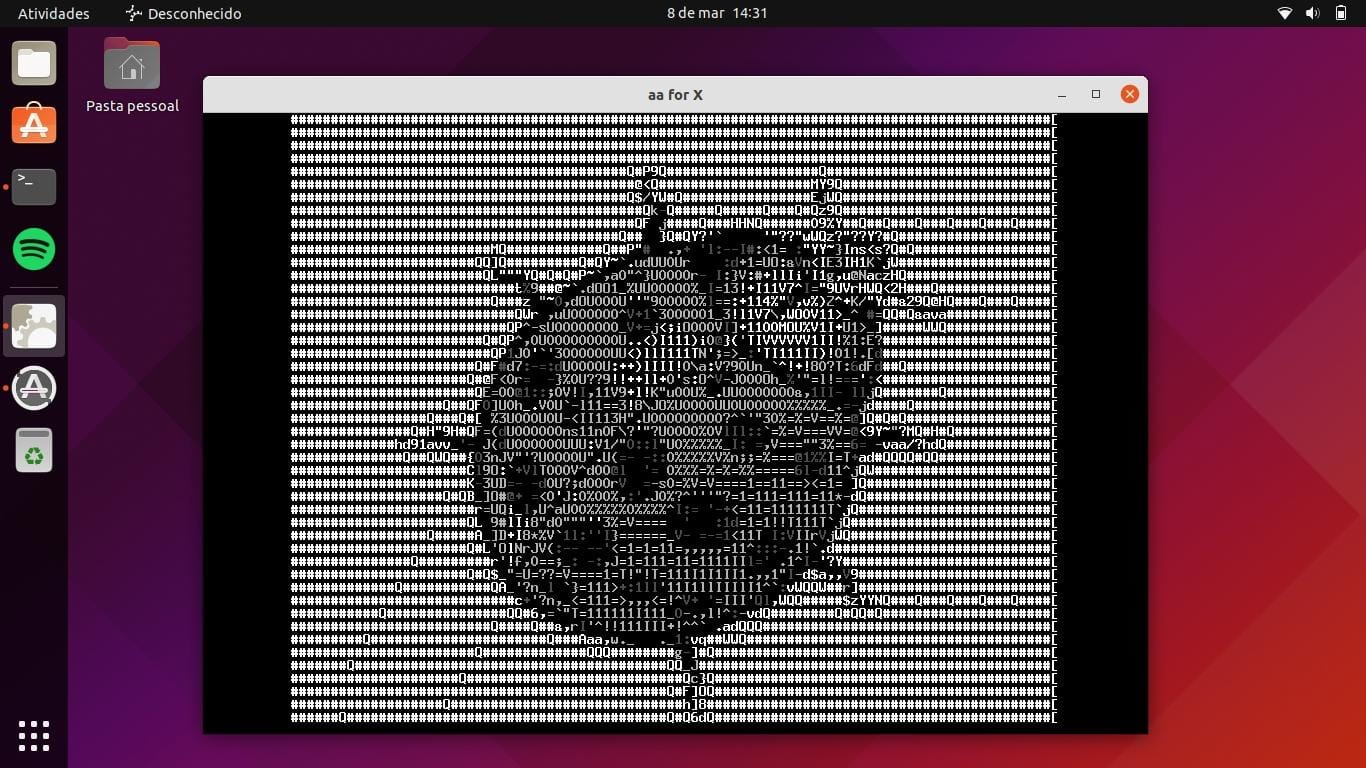Screen dimensions: 1366x768
Task: Focus the running aa demo via its gears dock icon
Action: [33, 326]
